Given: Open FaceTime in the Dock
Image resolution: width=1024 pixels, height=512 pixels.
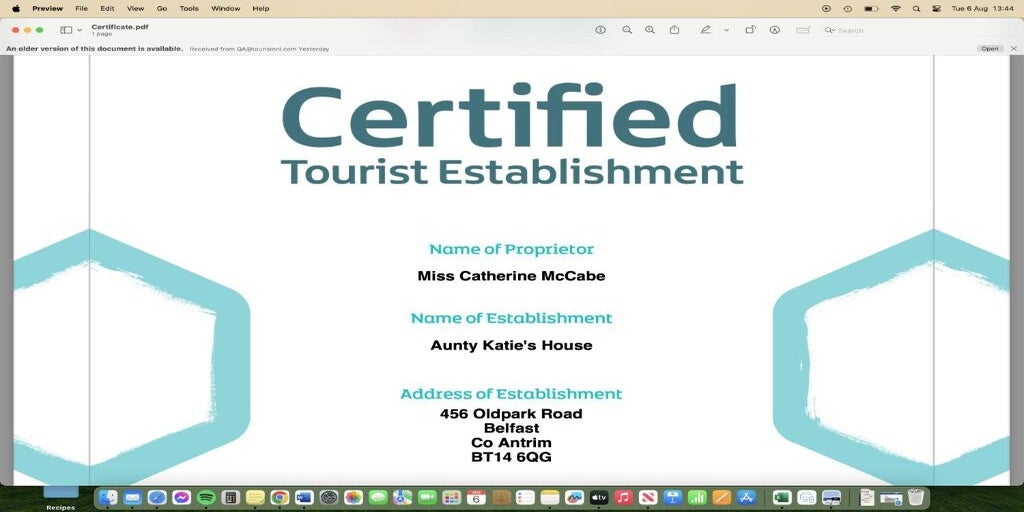Looking at the screenshot, I should [427, 498].
